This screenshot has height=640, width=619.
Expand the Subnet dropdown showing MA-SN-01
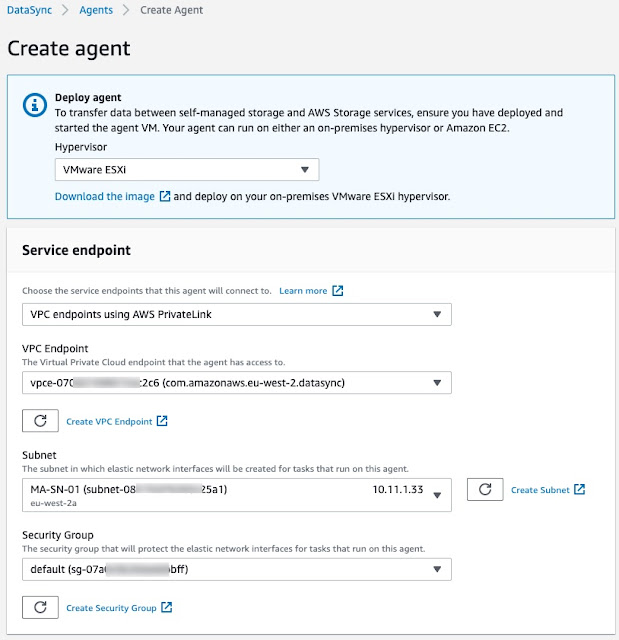236,493
